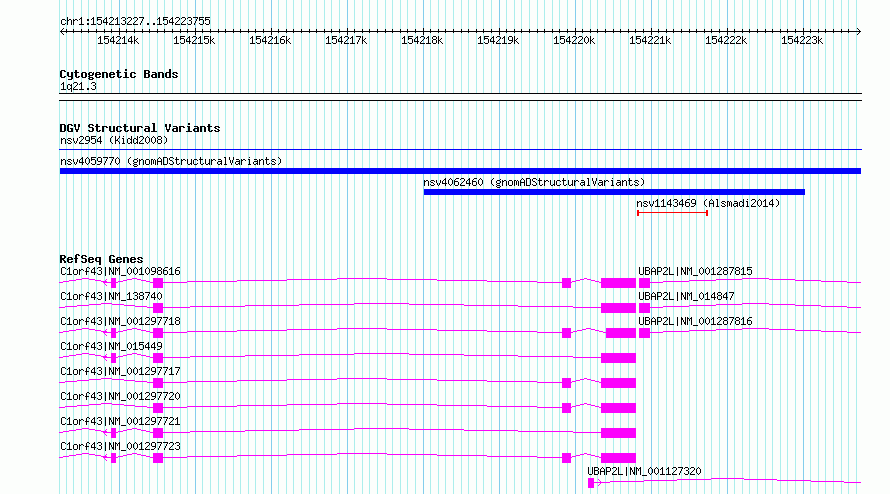Select the wide exon block of C1orf43 NM_001297721
The width and height of the screenshot is (890, 494).
tap(619, 433)
